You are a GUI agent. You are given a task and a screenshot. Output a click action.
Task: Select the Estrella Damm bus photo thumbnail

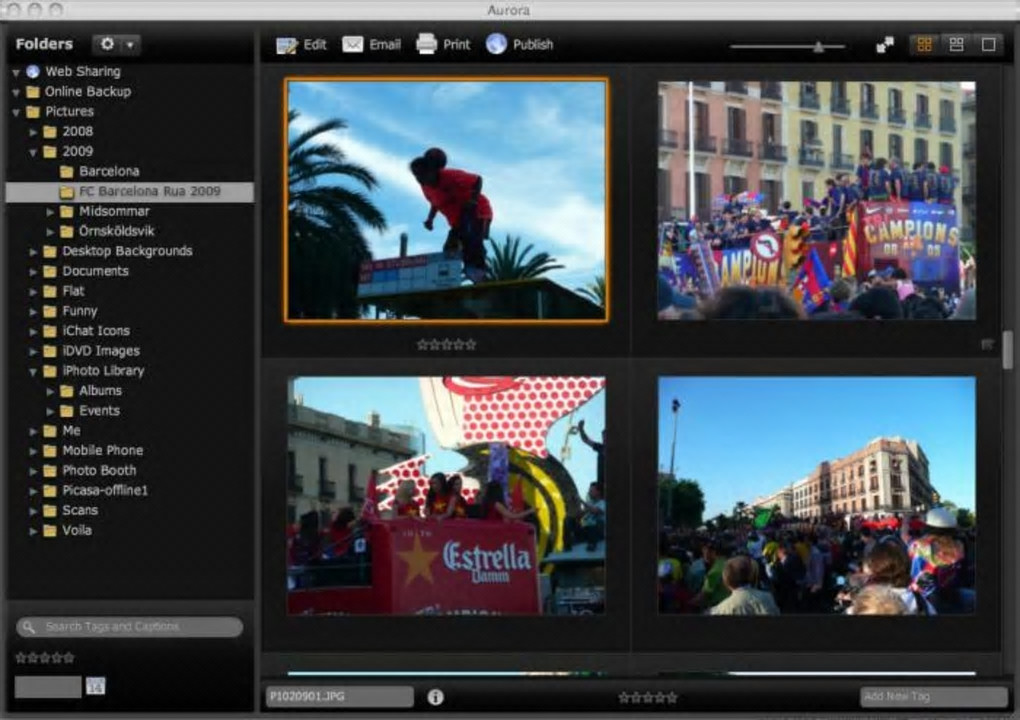(446, 495)
